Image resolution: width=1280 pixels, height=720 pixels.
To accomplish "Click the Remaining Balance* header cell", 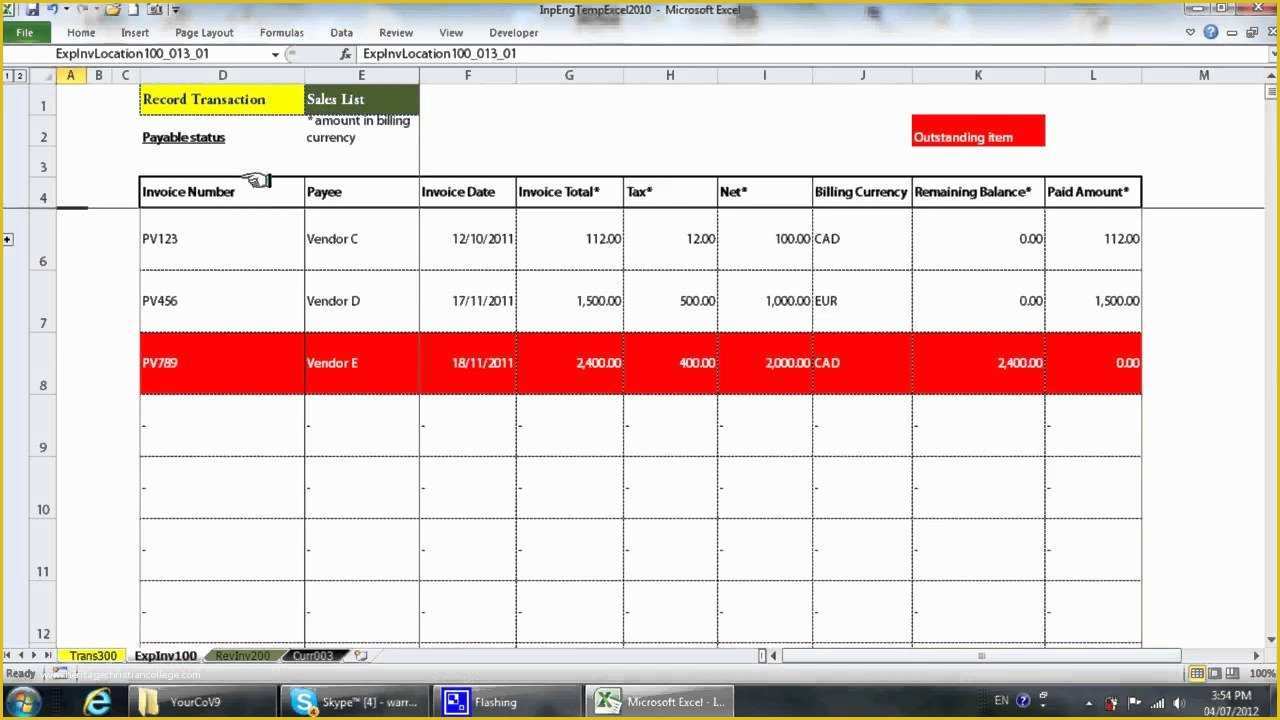I will pos(978,192).
